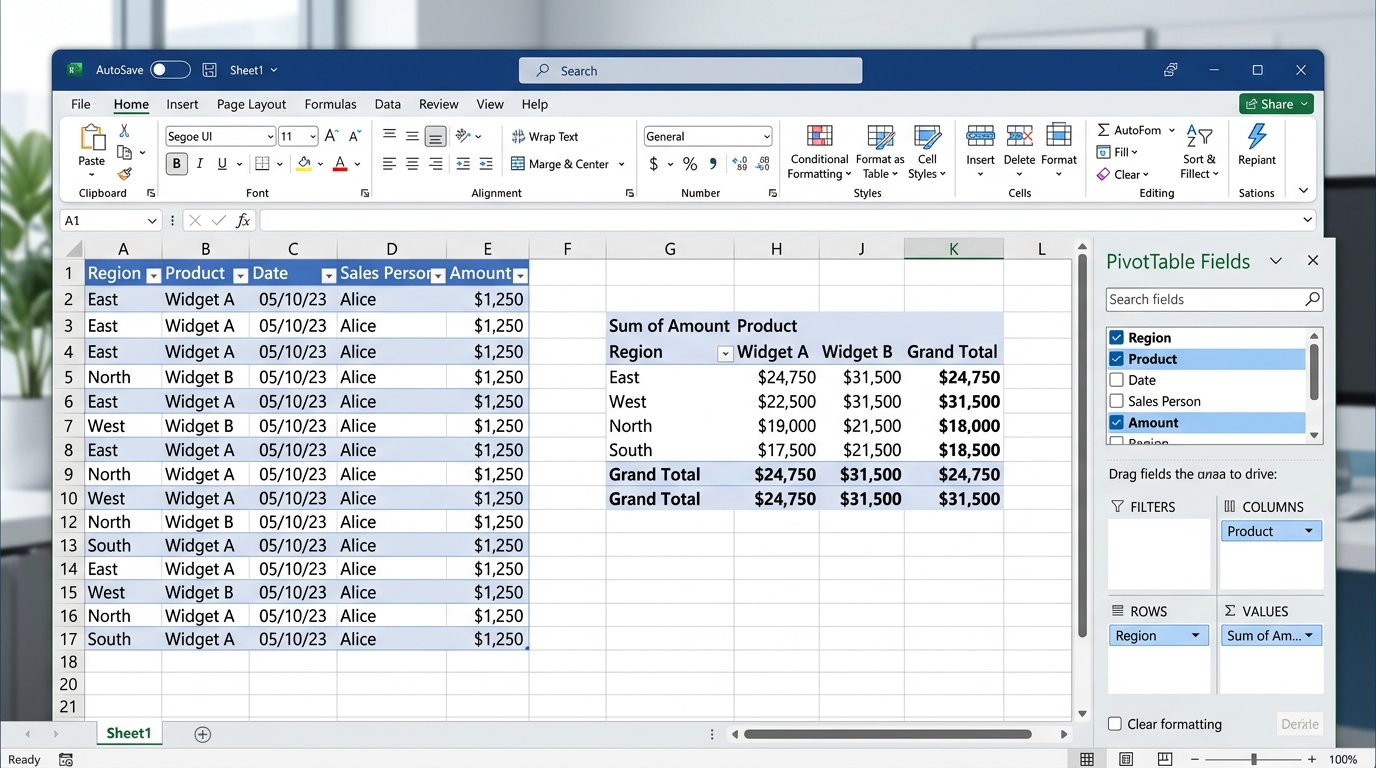Decrease font size with smaller A icon
Viewport: 1376px width, 768px height.
tap(355, 136)
